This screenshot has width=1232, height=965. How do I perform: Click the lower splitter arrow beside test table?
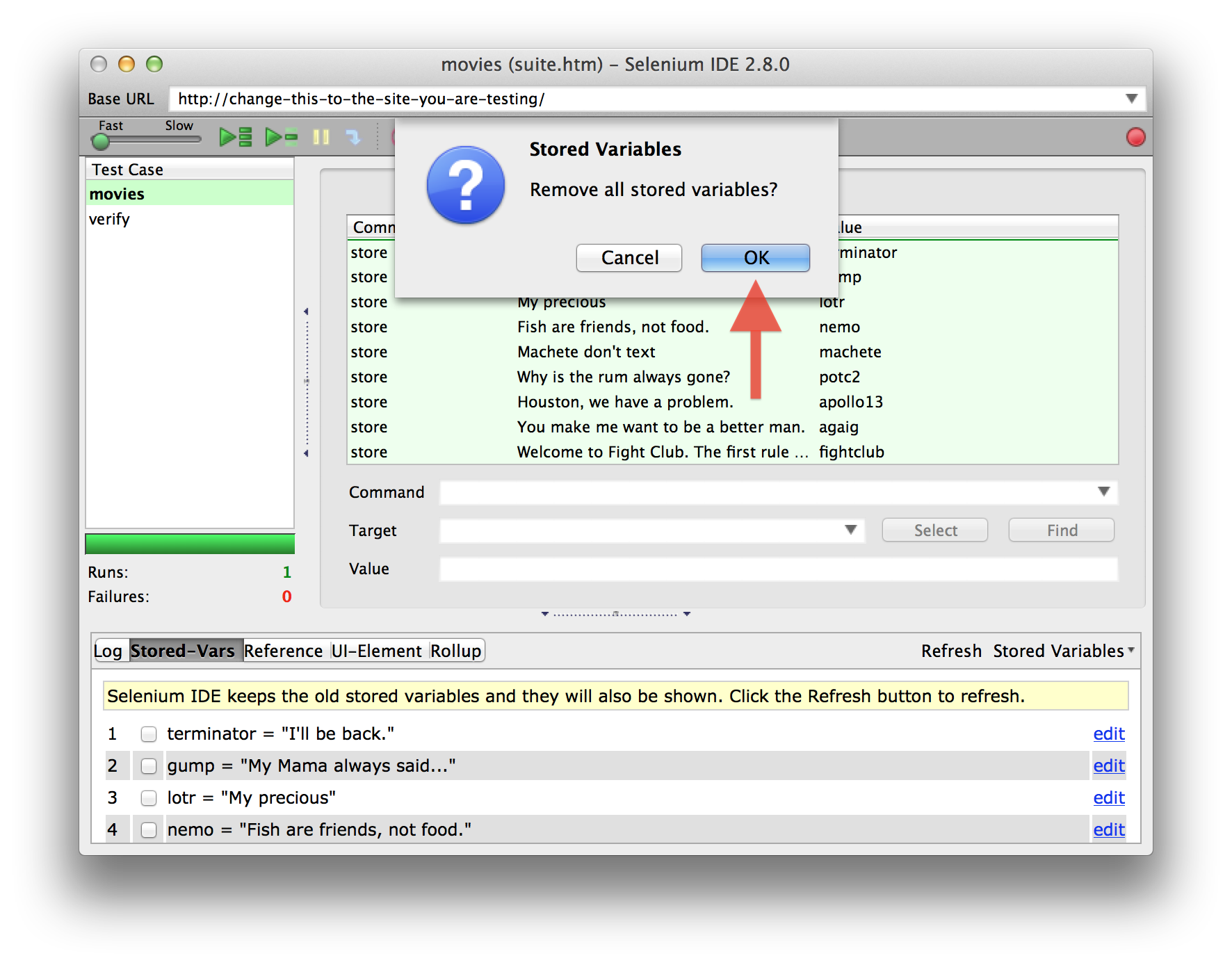coord(306,453)
